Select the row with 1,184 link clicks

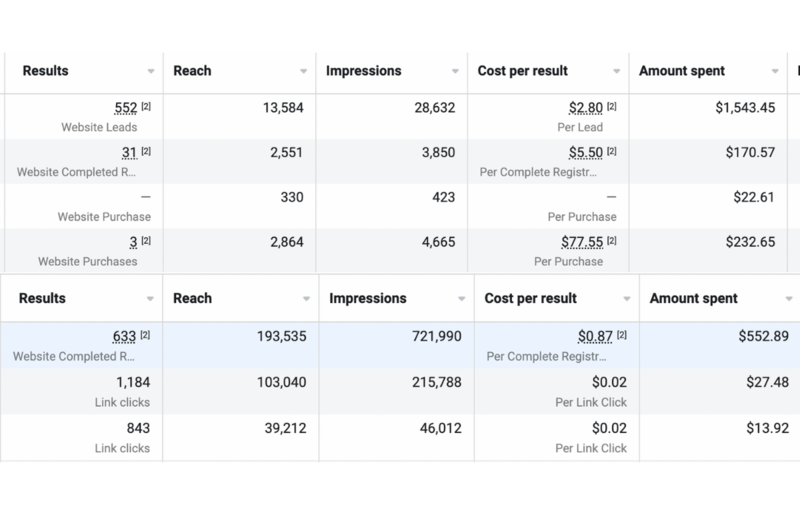point(400,391)
